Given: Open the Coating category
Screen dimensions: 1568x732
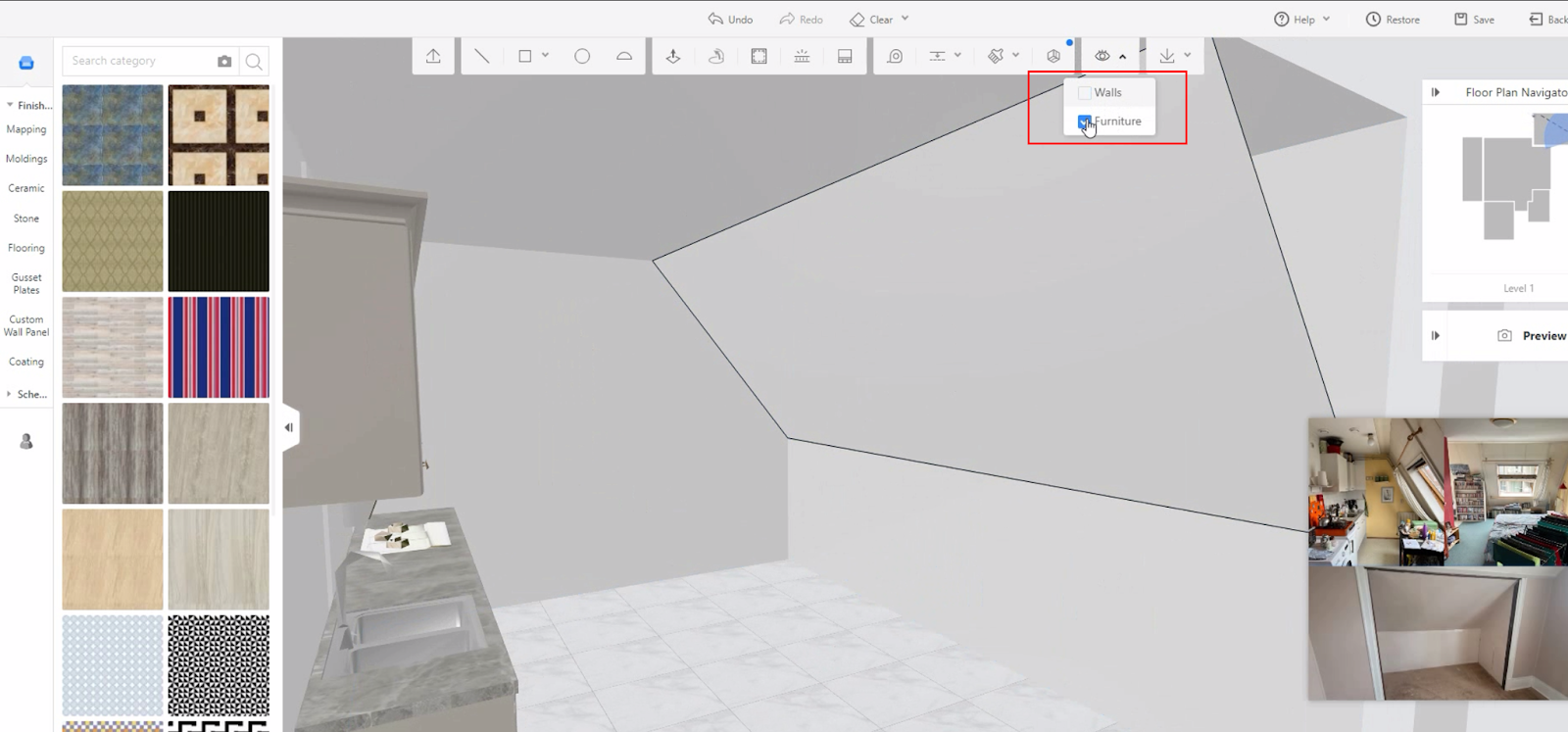Looking at the screenshot, I should [26, 362].
